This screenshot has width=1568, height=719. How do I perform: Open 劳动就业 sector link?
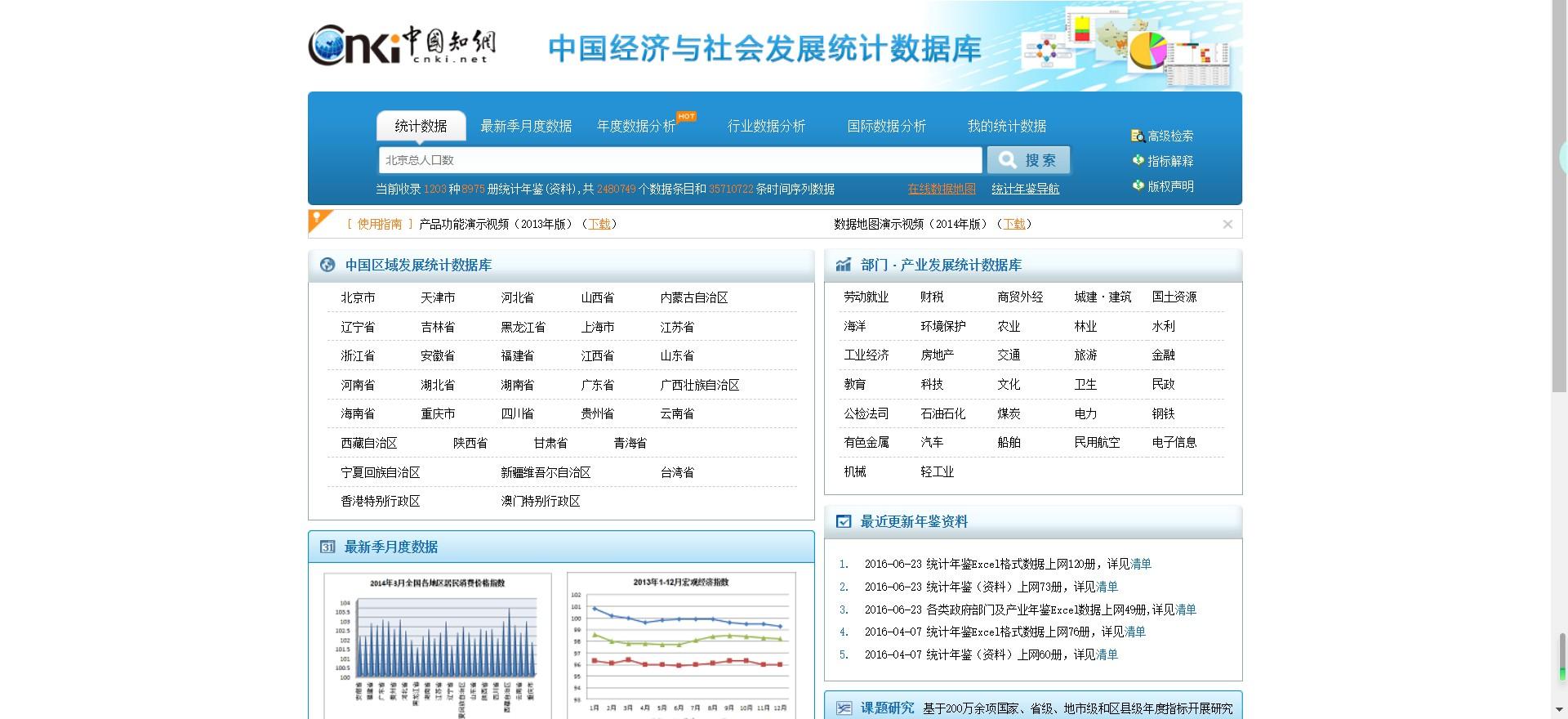(866, 297)
